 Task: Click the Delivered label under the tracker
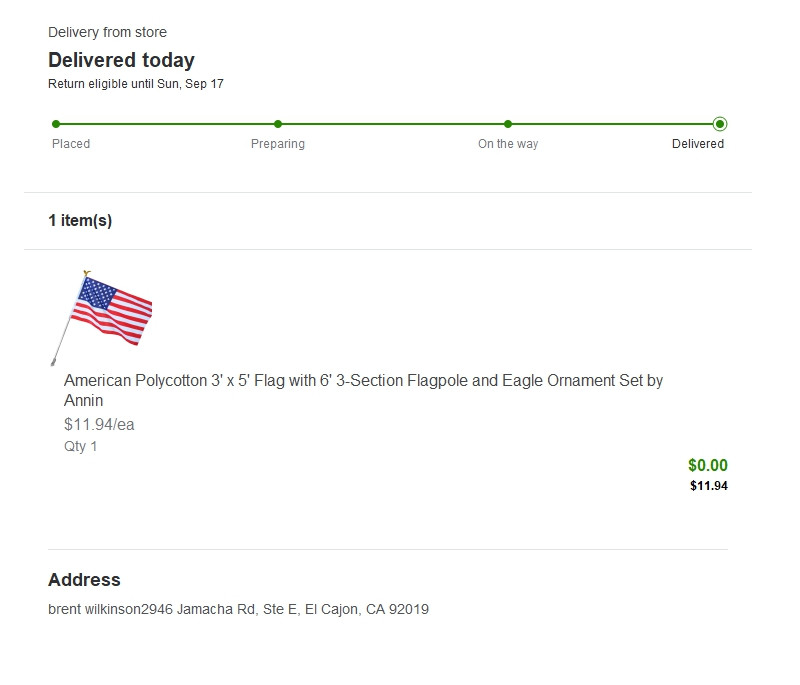[698, 144]
